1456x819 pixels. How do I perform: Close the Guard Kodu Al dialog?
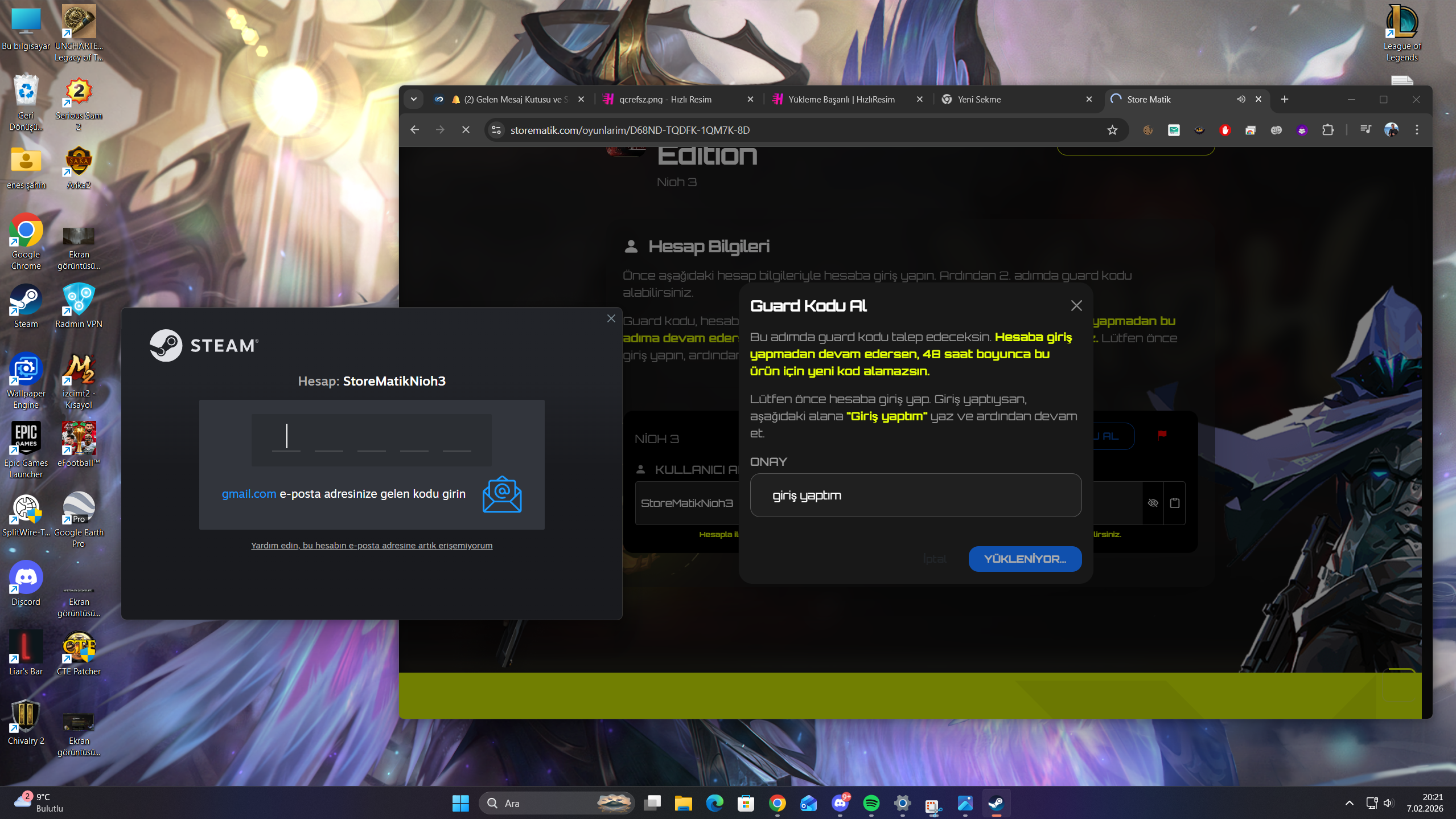[1076, 305]
